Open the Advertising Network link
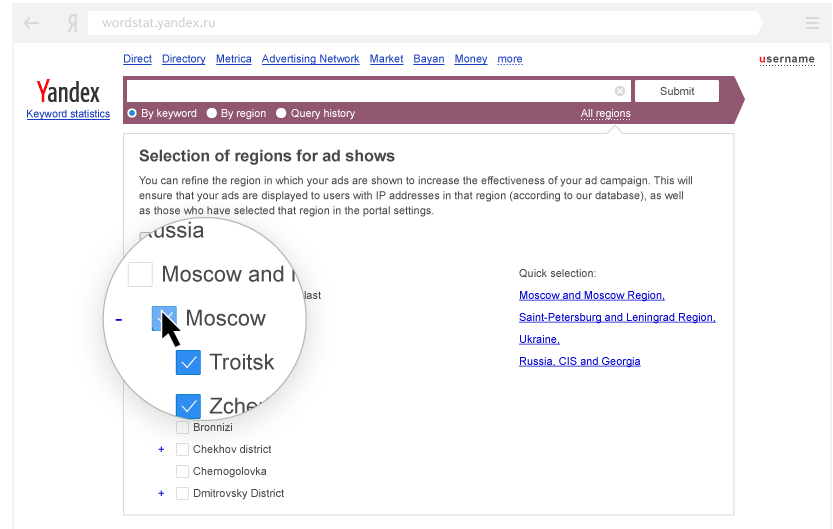Image resolution: width=833 pixels, height=529 pixels. [311, 59]
